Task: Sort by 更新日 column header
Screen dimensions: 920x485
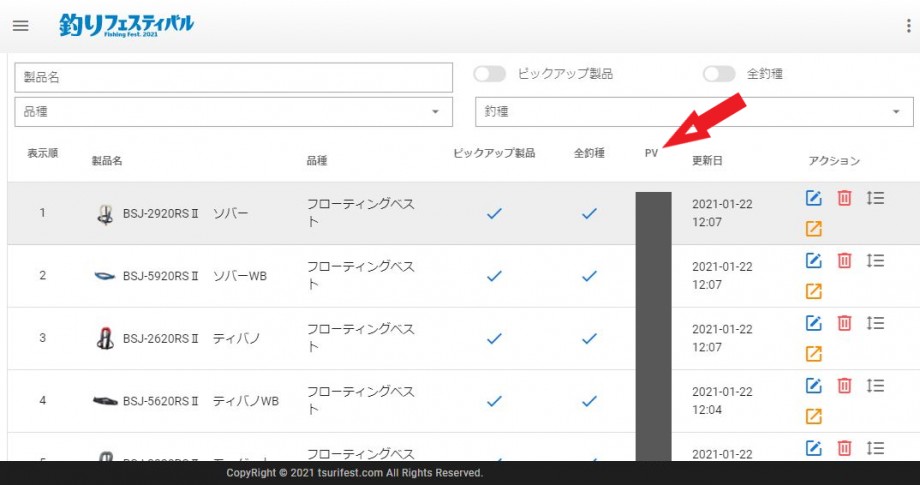Action: pyautogui.click(x=707, y=161)
